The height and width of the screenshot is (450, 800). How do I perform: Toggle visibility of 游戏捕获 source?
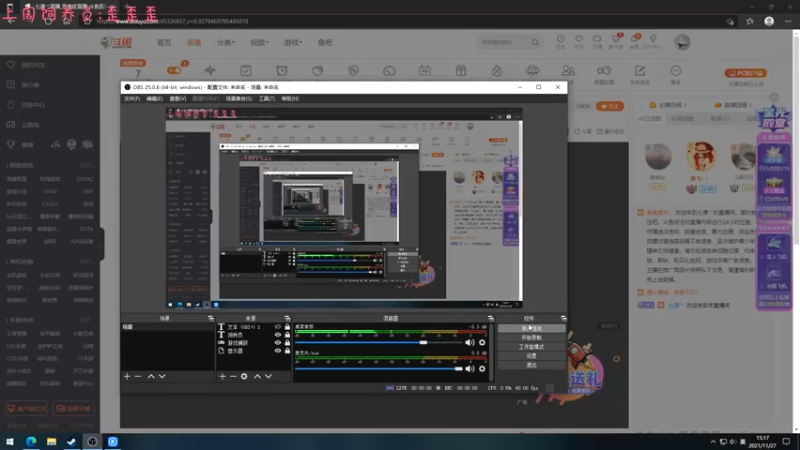tap(278, 343)
